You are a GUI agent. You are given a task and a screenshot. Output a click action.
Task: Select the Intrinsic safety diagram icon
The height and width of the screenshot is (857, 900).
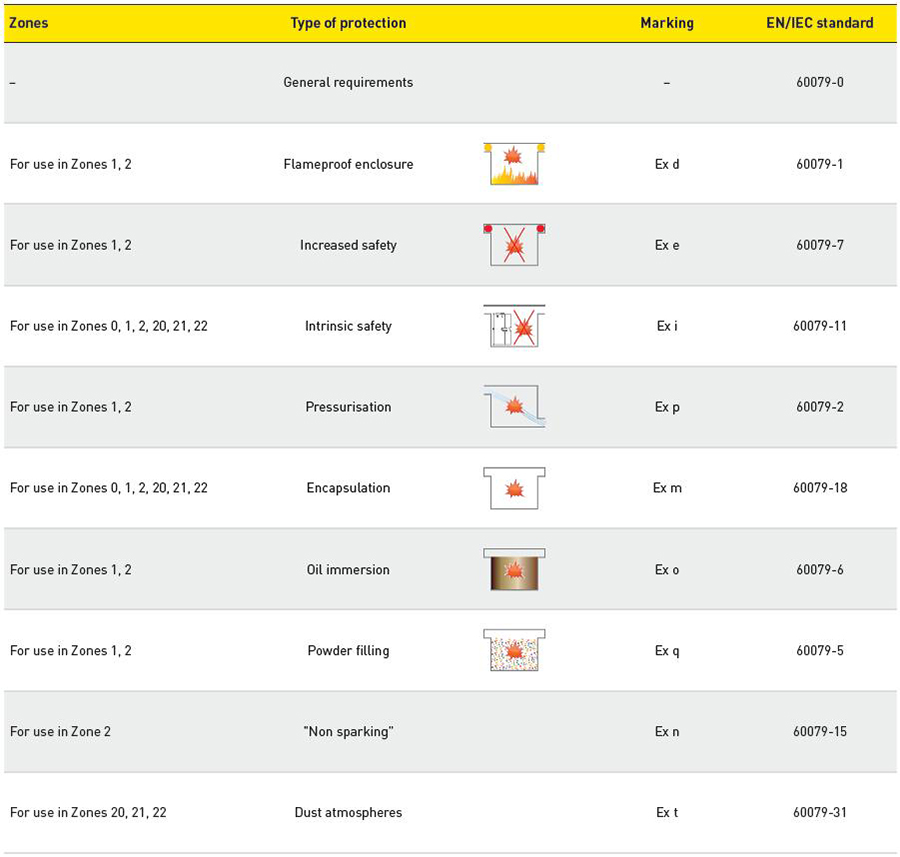click(514, 326)
